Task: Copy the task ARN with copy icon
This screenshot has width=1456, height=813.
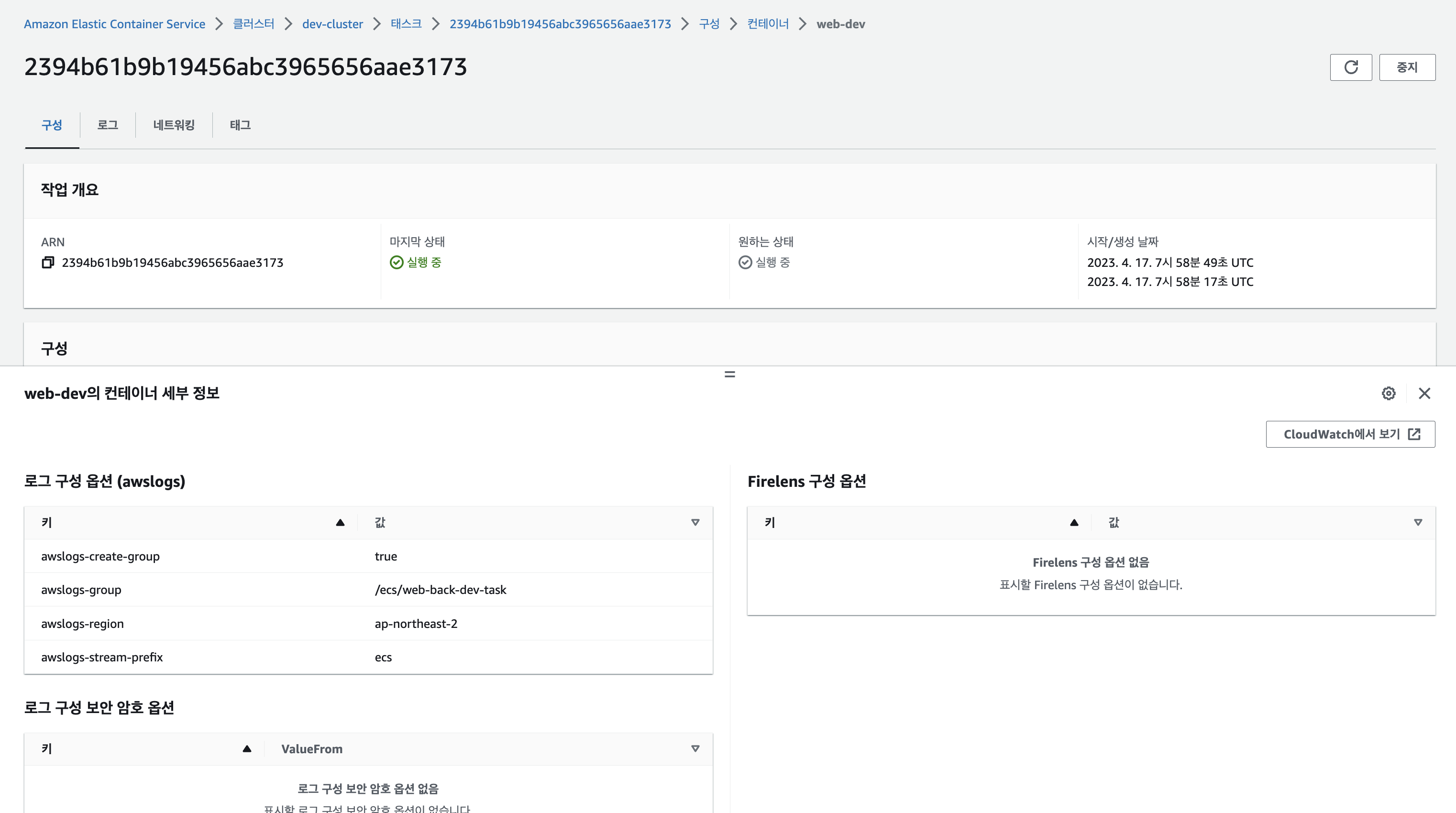Action: pos(48,262)
